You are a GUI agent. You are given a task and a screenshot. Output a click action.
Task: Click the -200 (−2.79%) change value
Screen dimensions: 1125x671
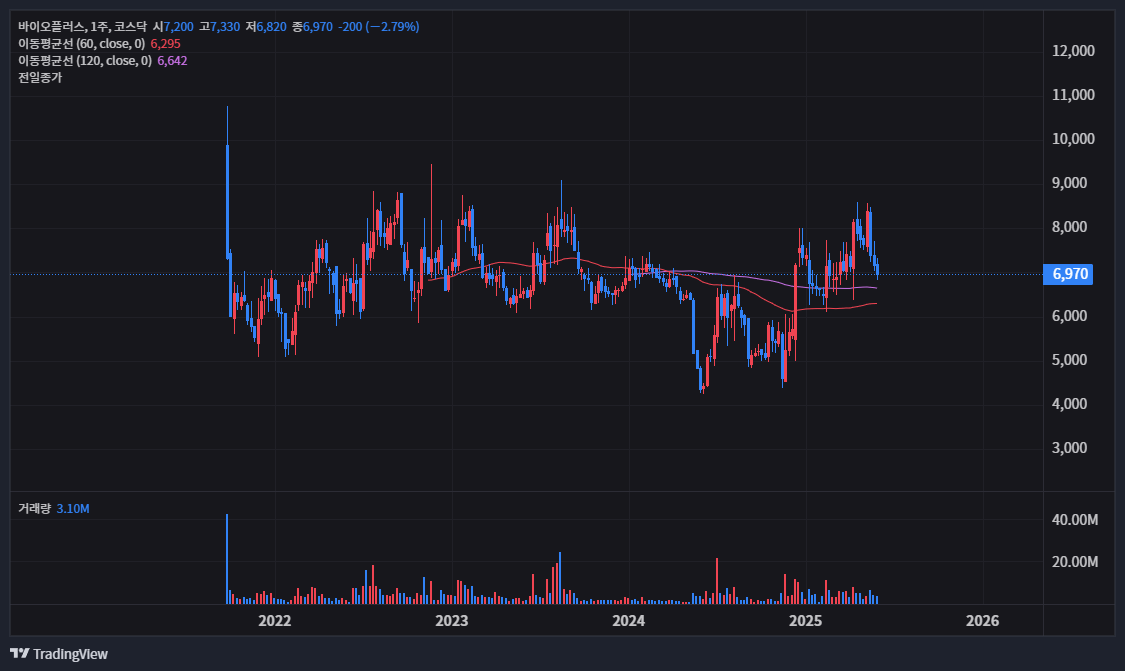(x=379, y=27)
